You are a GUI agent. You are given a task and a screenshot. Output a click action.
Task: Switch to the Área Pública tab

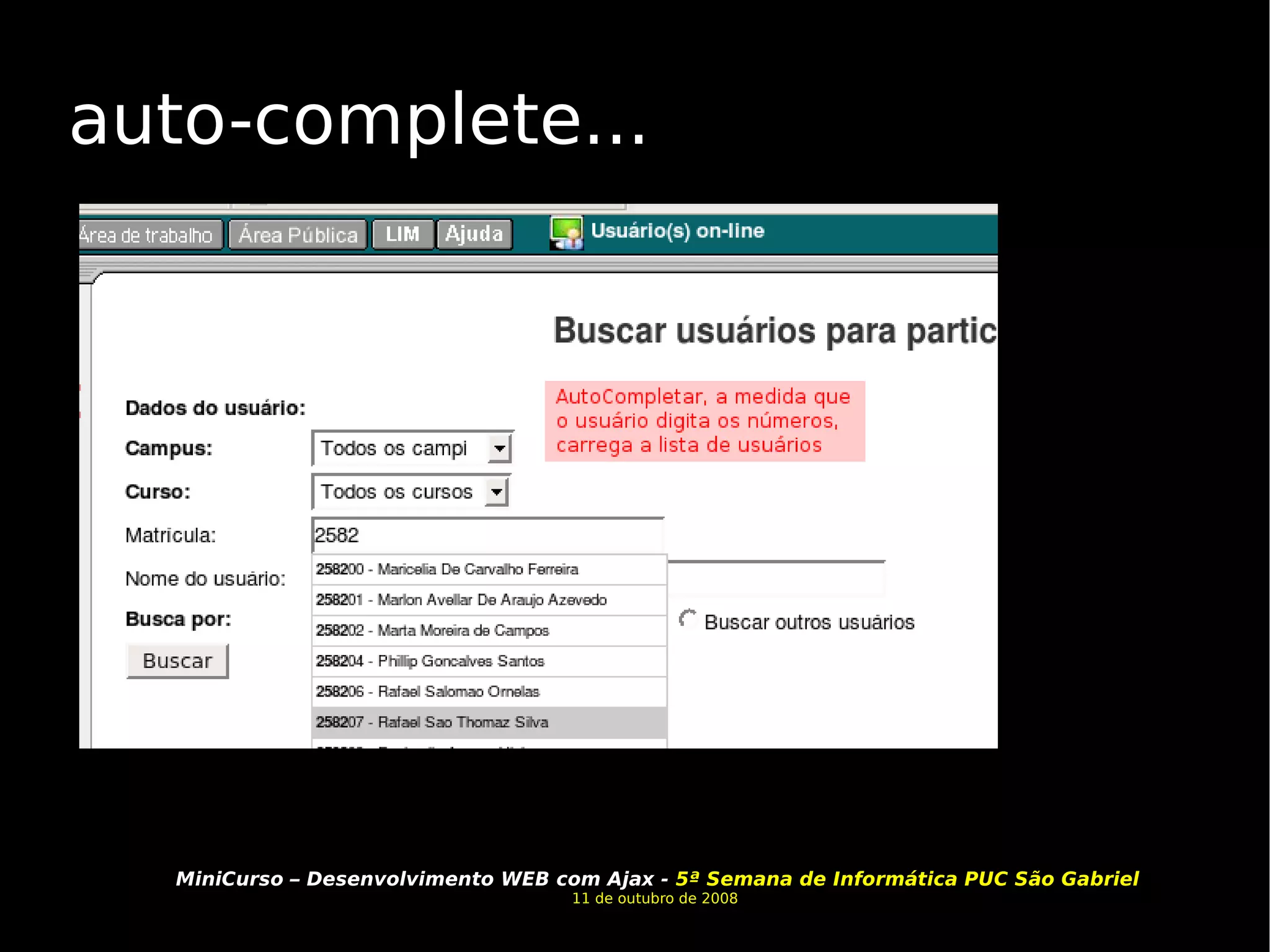298,235
